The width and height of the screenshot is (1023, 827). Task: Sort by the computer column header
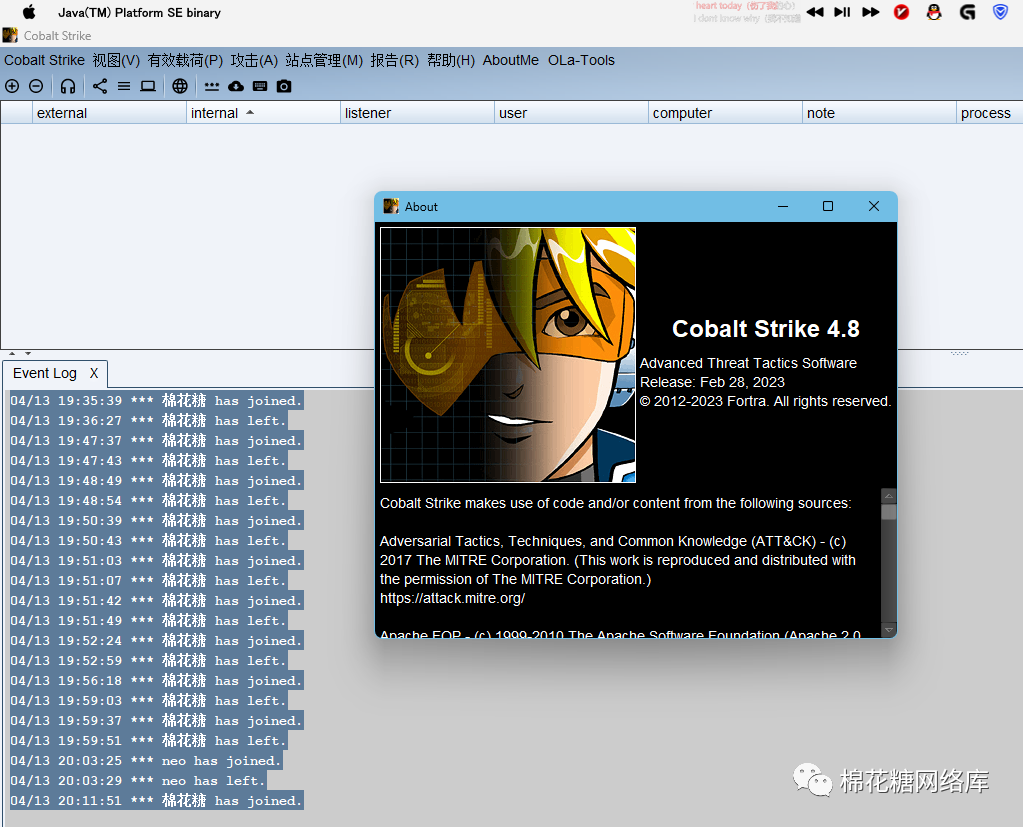coord(725,113)
